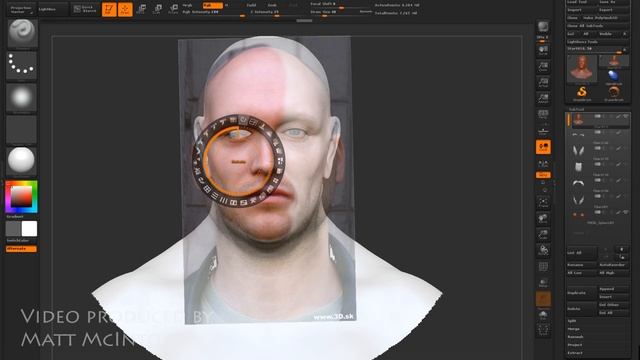Click the right shelf Move view icon

coord(543,218)
